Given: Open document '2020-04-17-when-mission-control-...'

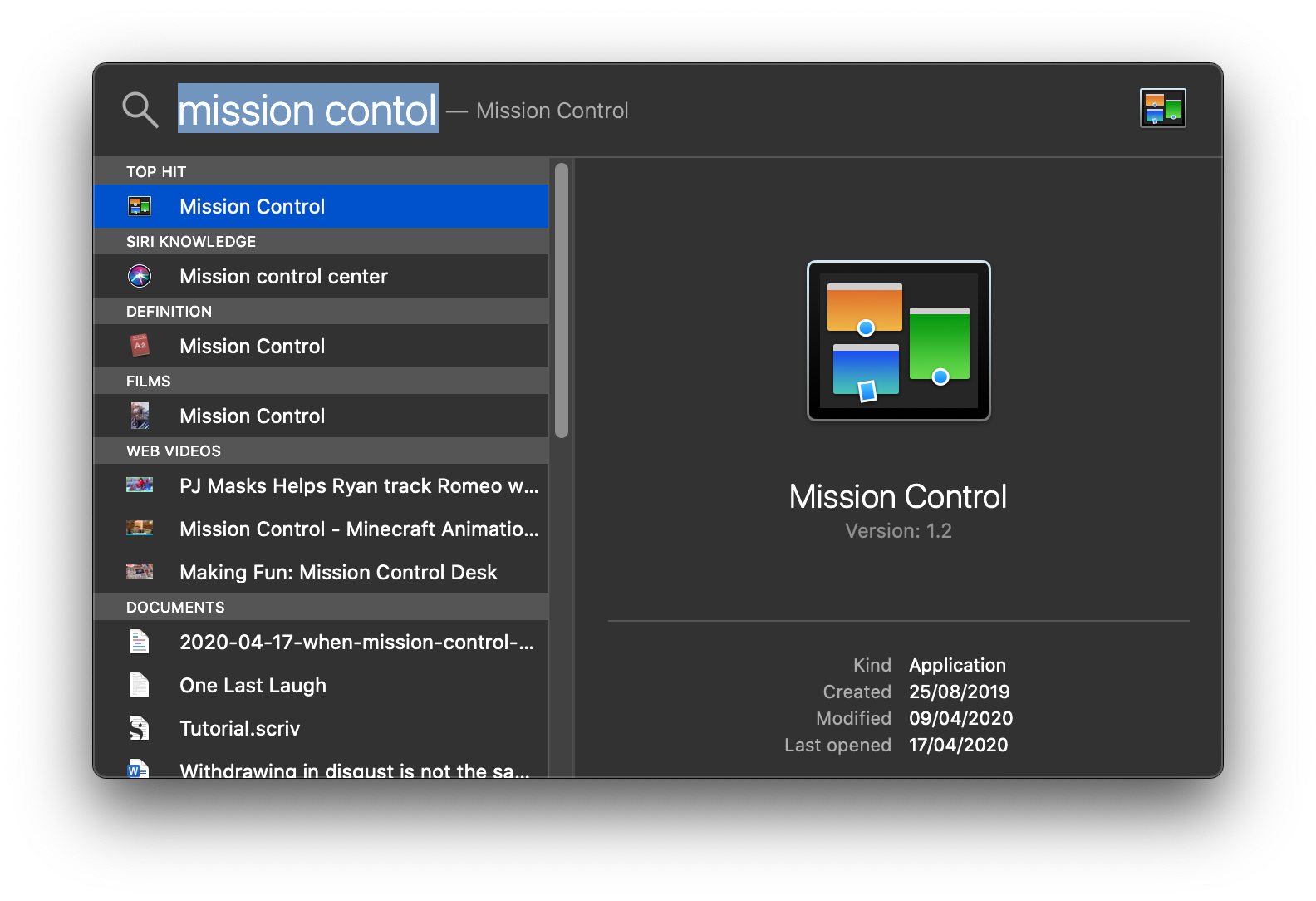Looking at the screenshot, I should (321, 642).
